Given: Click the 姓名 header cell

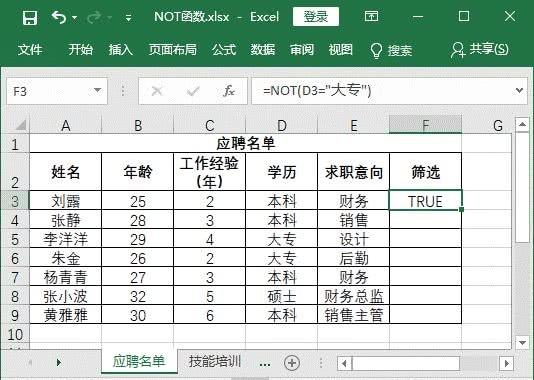Looking at the screenshot, I should [66, 172].
